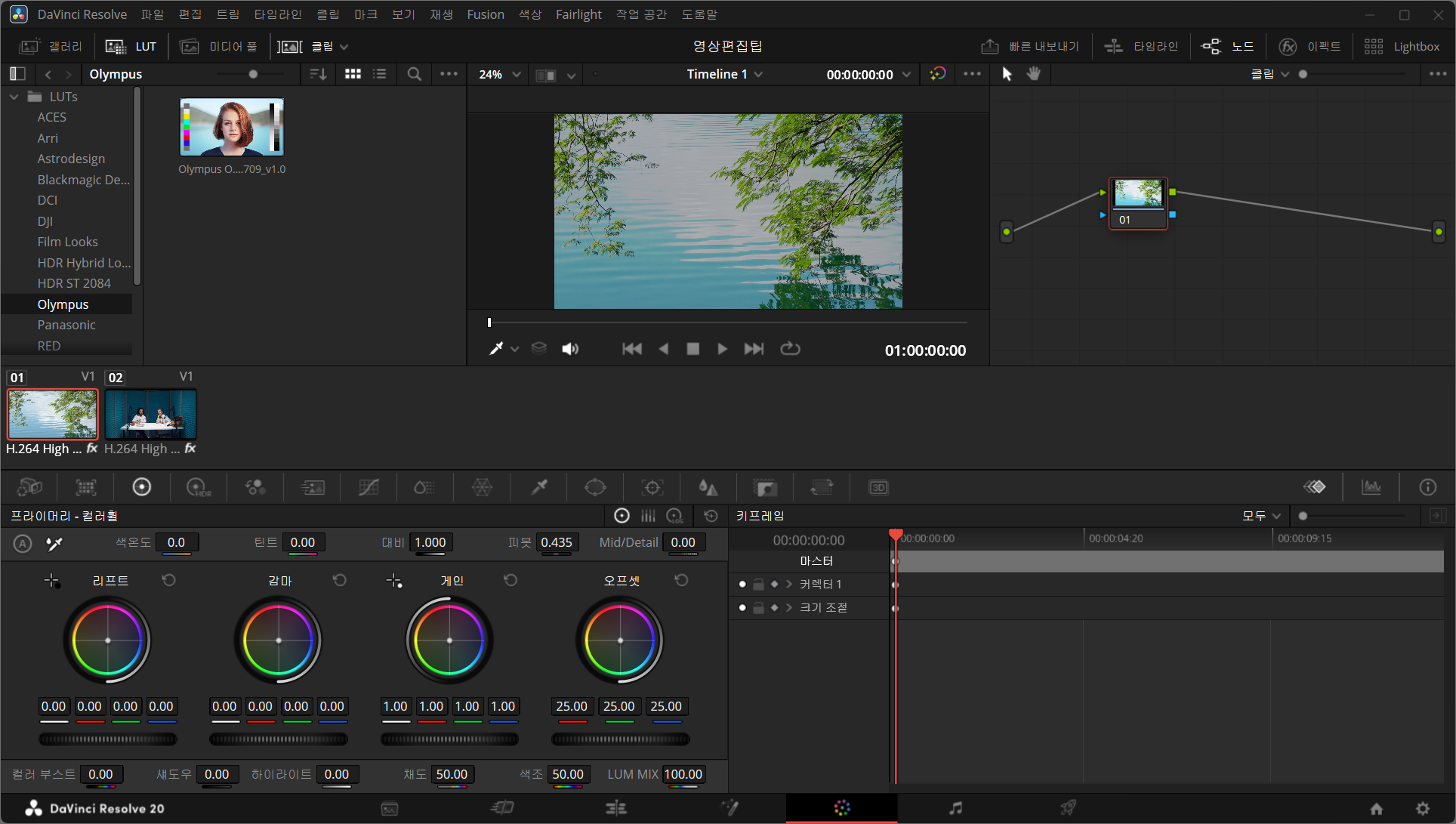1456x824 pixels.
Task: Open the Power Window palette
Action: (x=595, y=487)
